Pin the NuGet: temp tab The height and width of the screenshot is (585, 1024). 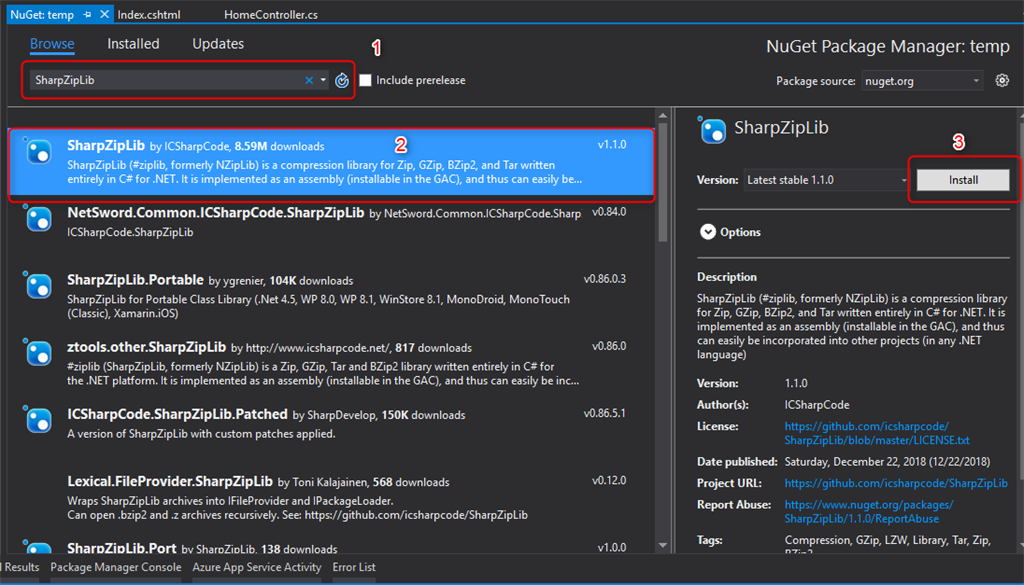(x=87, y=15)
